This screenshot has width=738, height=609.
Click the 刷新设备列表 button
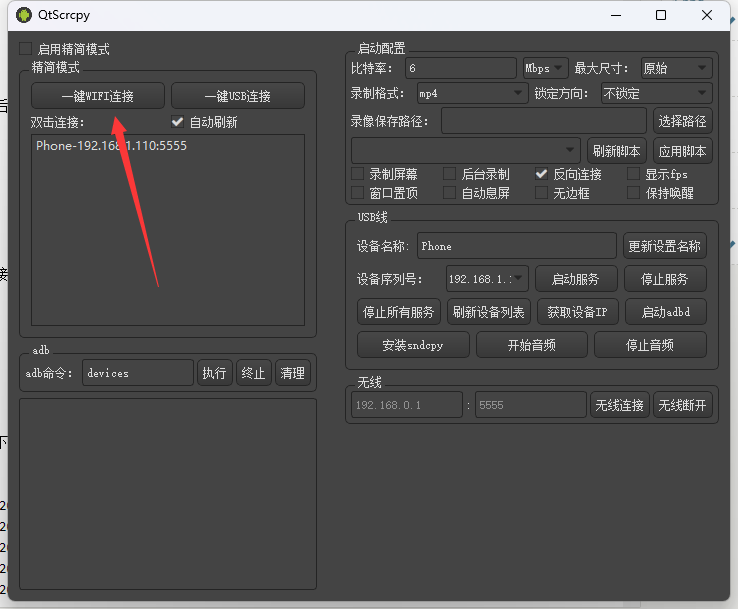489,312
